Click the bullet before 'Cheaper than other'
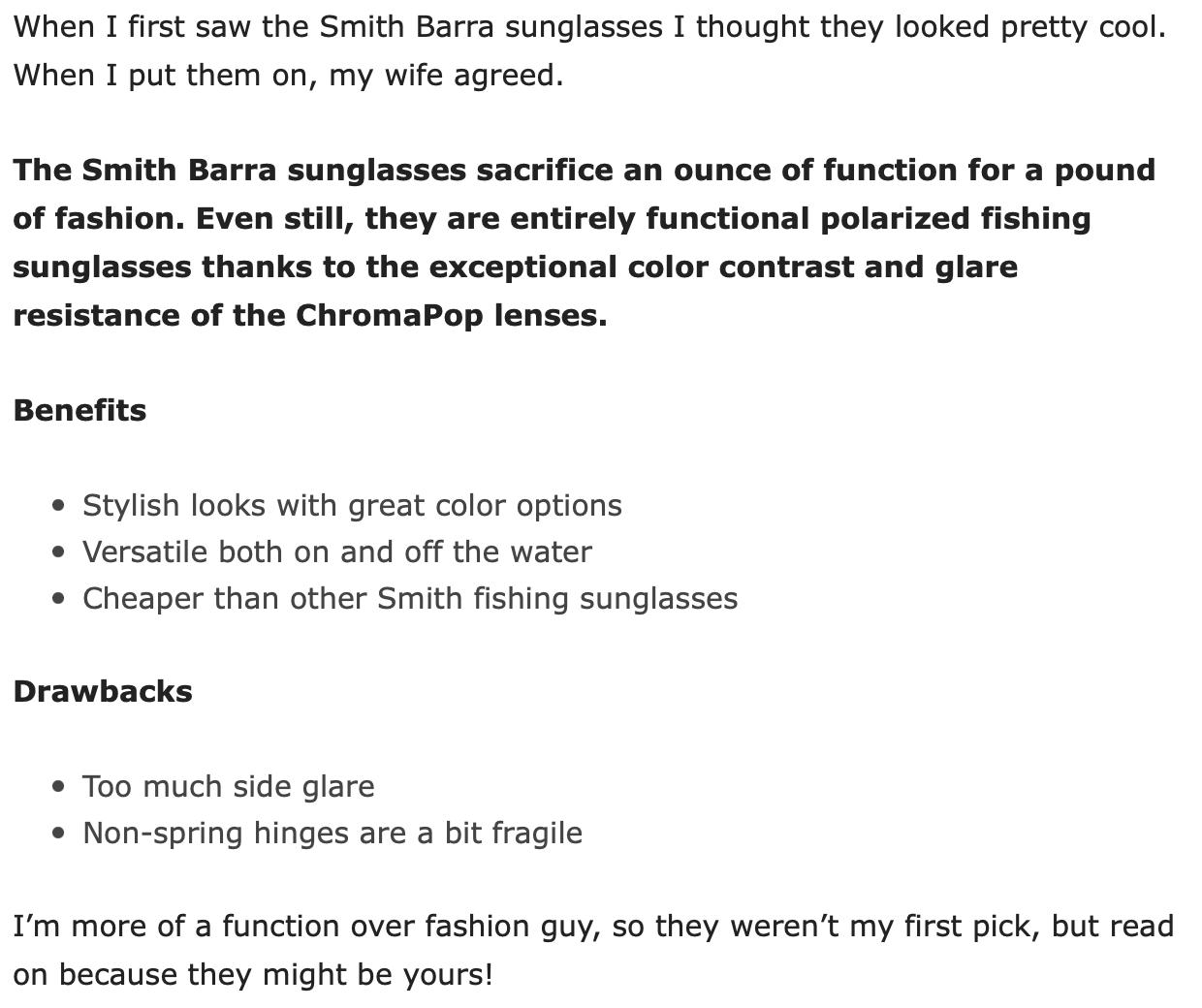This screenshot has width=1202, height=1008. coord(60,599)
